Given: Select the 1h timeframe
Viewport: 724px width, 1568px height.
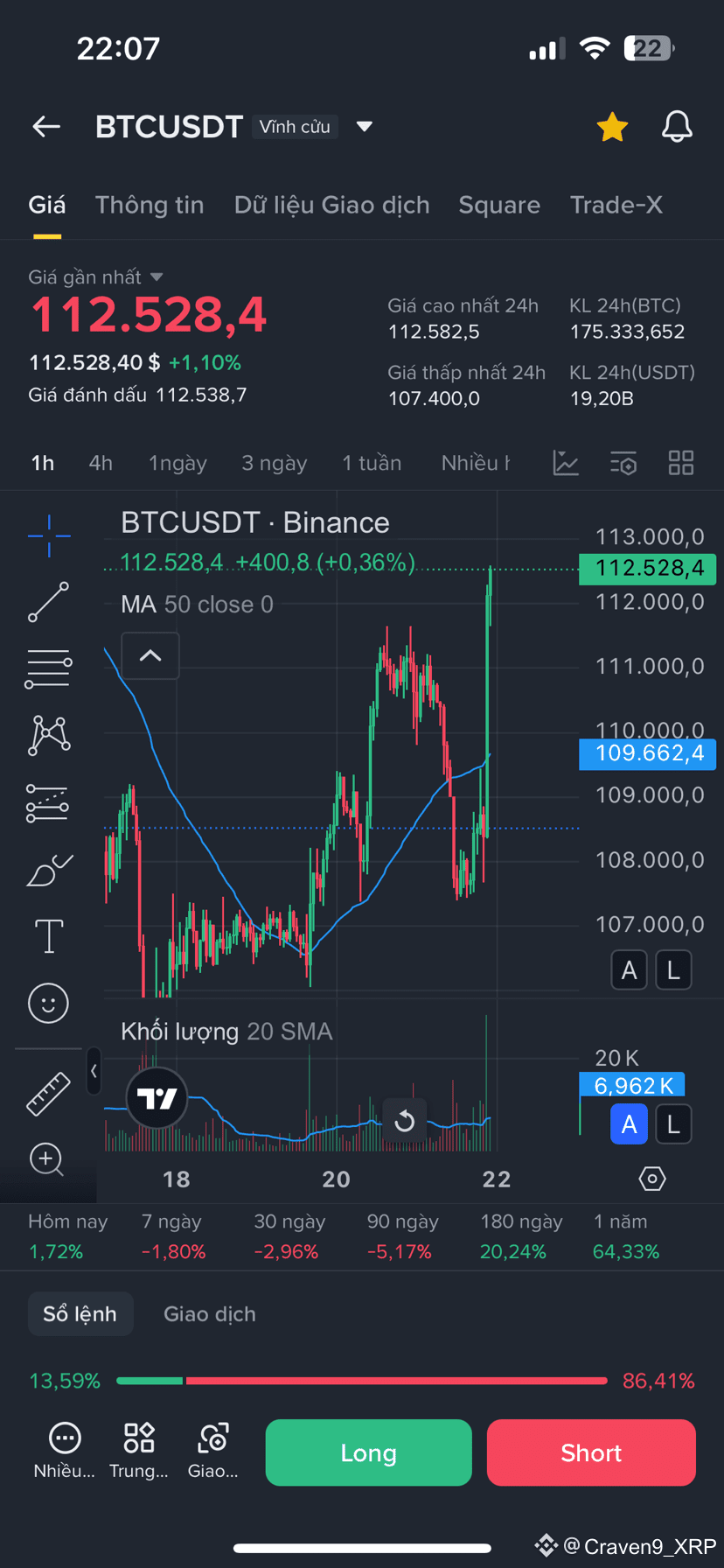Looking at the screenshot, I should (43, 463).
